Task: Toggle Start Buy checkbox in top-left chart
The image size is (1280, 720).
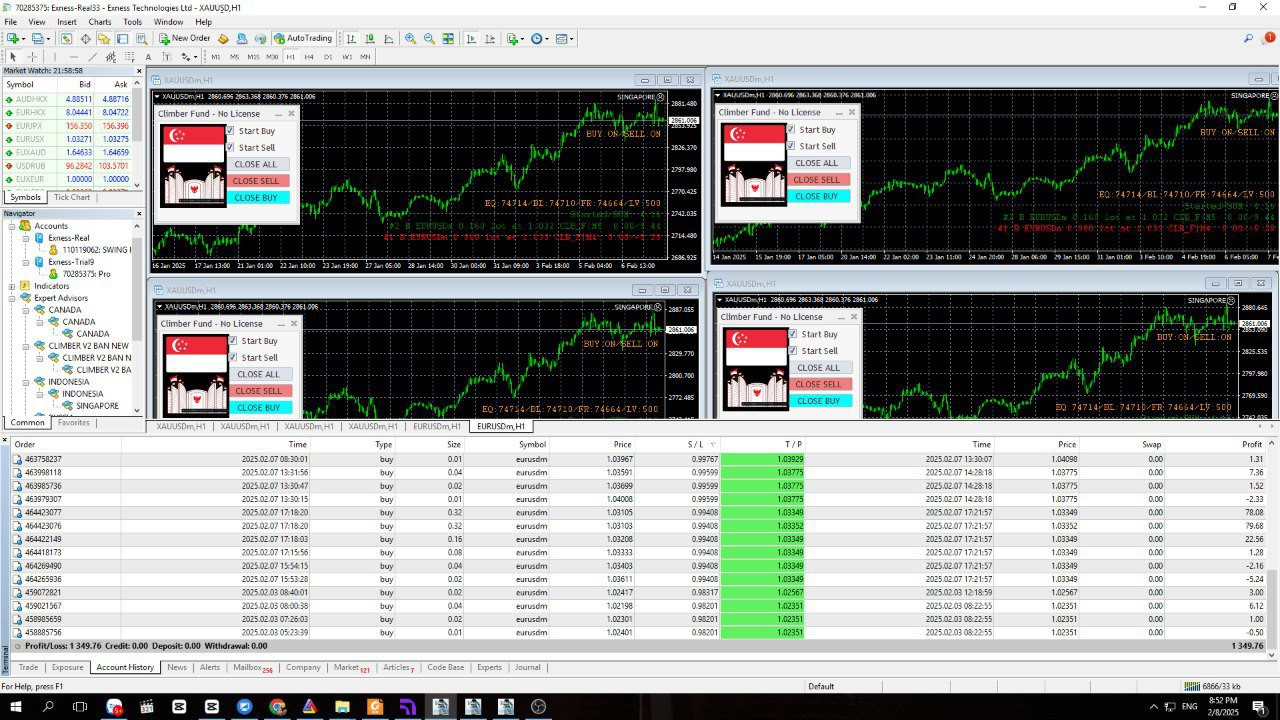Action: (230, 131)
